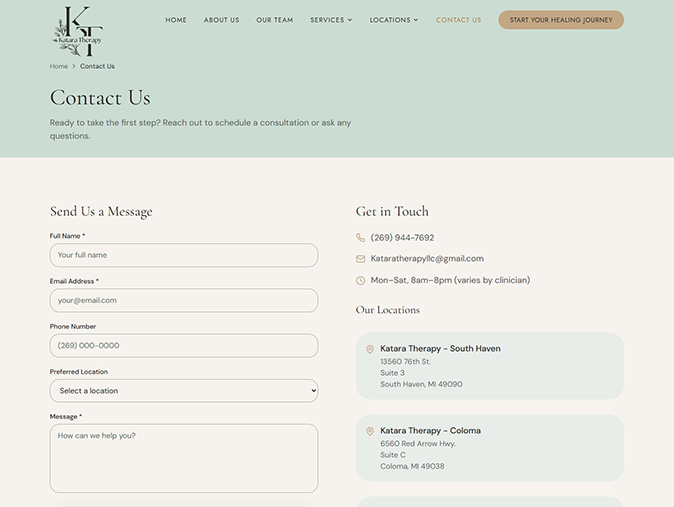Click the Suite C address line
The height and width of the screenshot is (507, 674).
coord(393,455)
